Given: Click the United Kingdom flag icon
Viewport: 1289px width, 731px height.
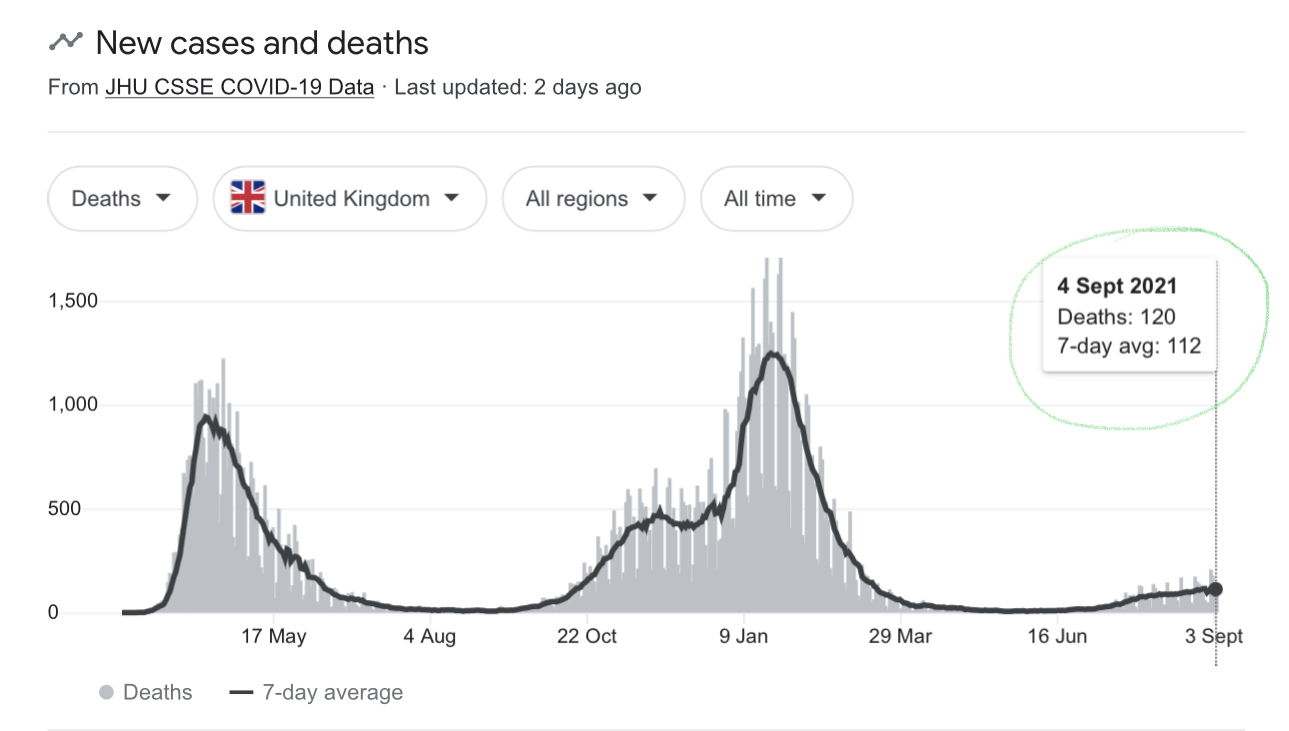Looking at the screenshot, I should tap(248, 198).
